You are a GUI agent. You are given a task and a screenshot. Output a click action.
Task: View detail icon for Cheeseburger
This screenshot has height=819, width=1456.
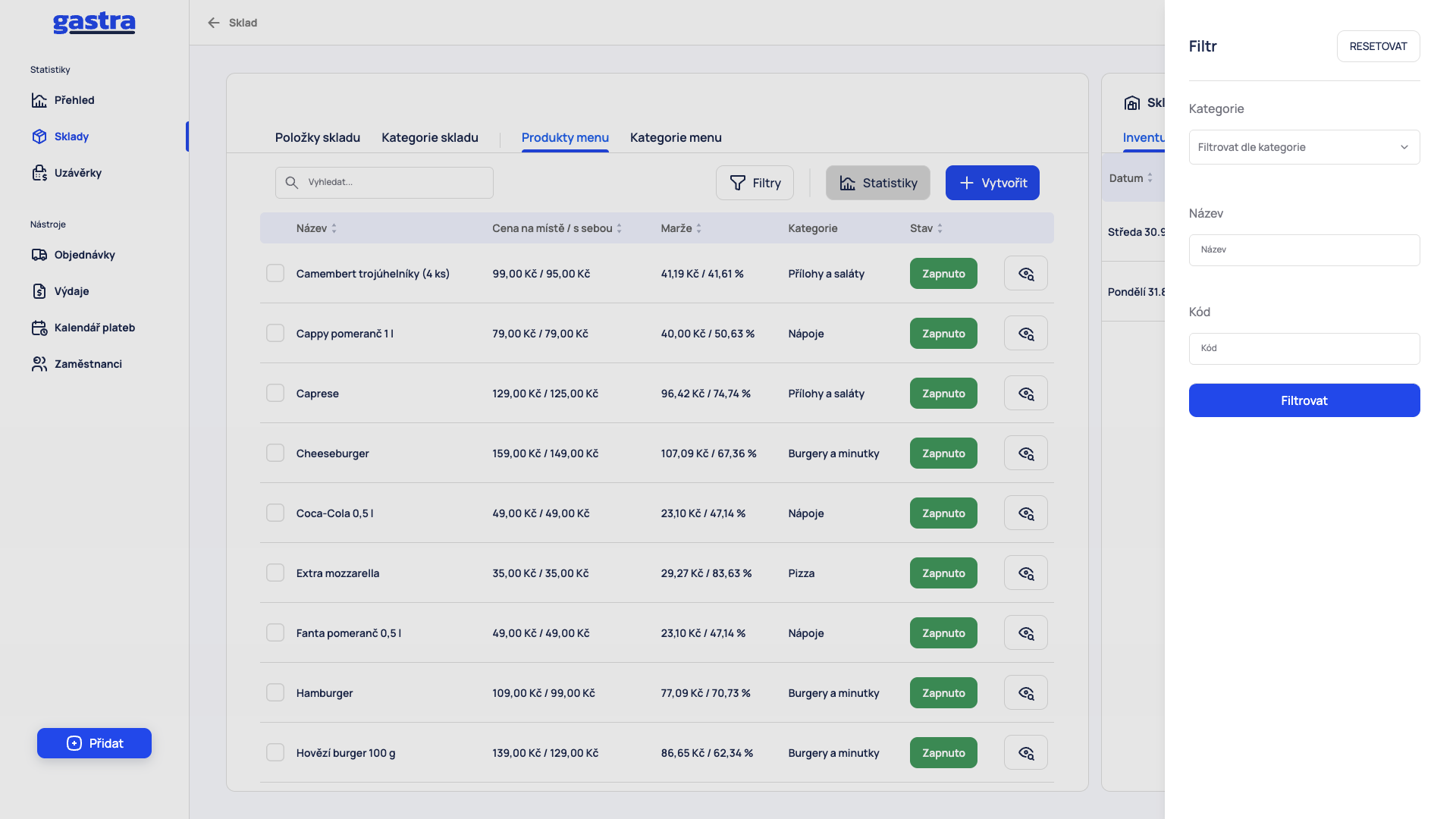click(x=1026, y=453)
